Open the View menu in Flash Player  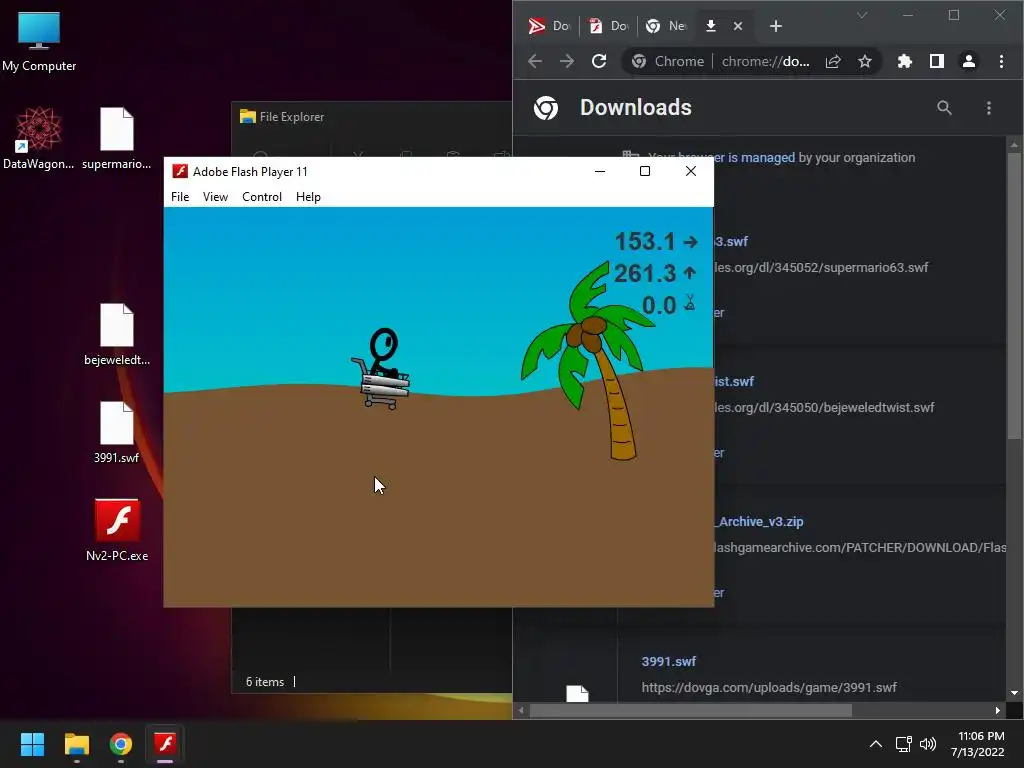coord(215,197)
